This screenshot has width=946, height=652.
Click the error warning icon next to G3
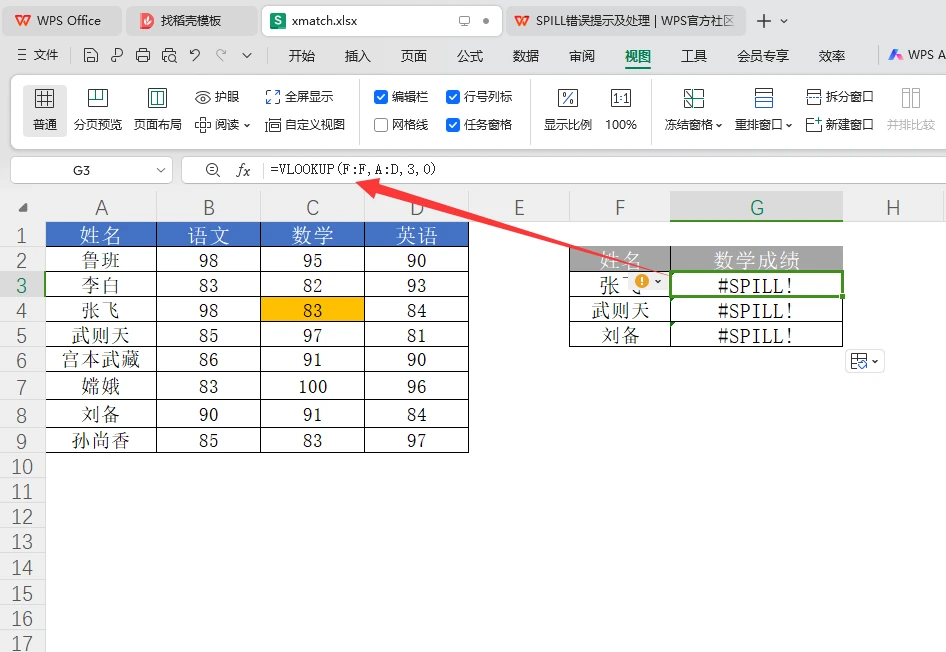(x=641, y=281)
